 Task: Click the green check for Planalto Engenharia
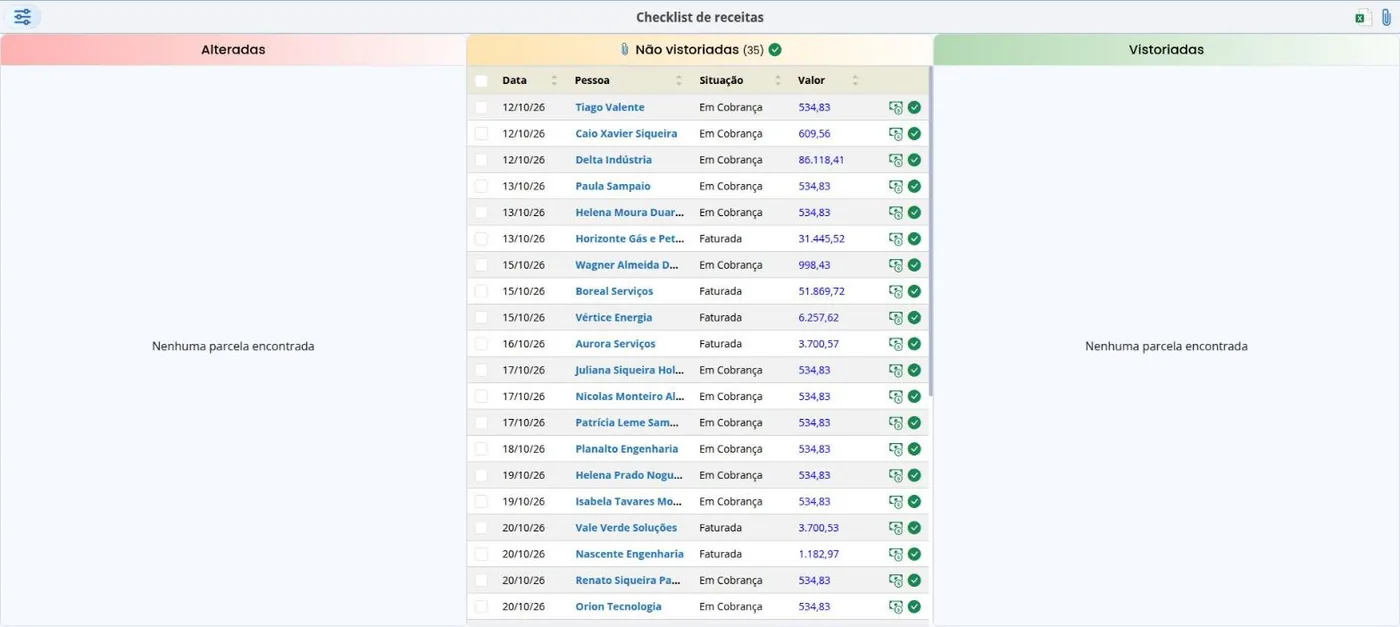(x=914, y=449)
